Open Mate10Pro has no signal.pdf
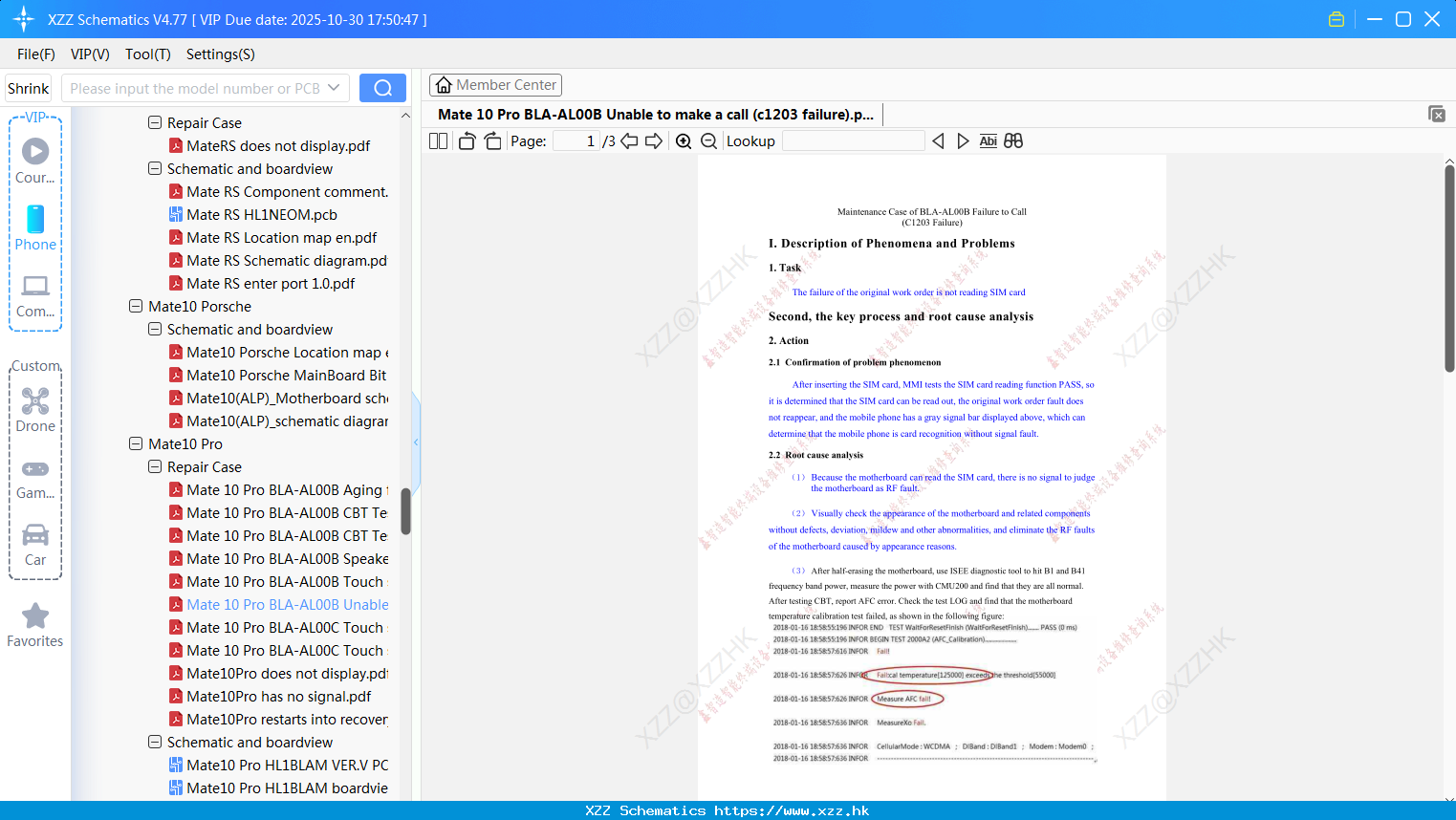This screenshot has width=1456, height=820. coord(271,697)
